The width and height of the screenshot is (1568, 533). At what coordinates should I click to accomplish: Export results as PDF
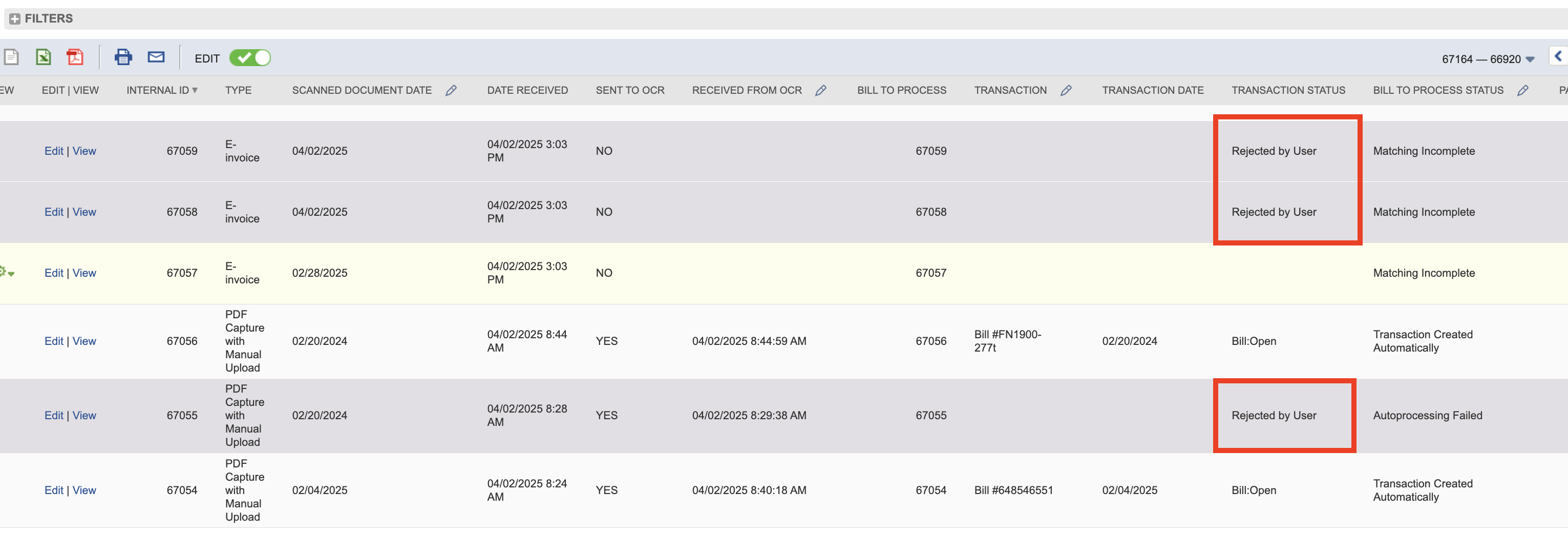point(75,57)
